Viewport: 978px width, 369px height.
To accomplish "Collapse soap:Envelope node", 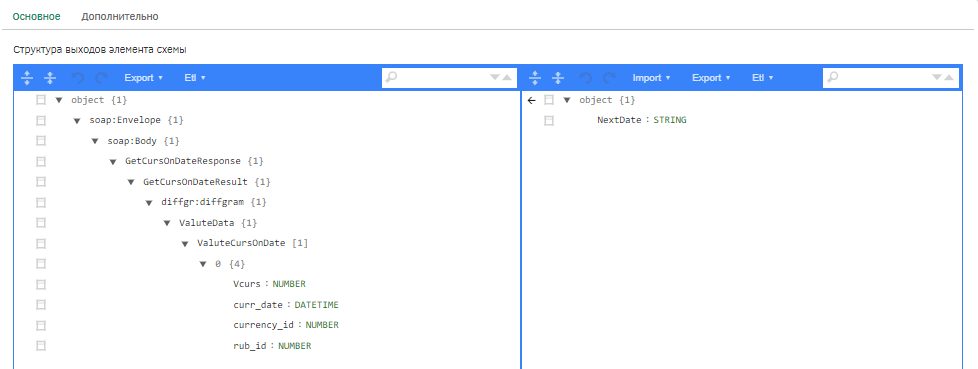I will click(x=77, y=120).
